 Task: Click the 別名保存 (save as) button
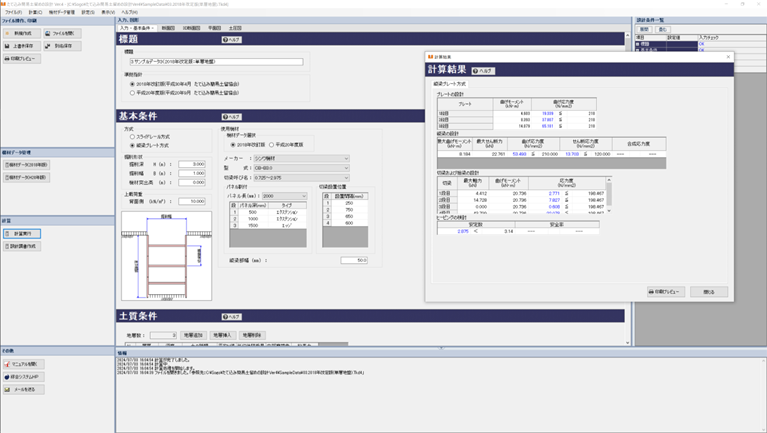tap(62, 46)
